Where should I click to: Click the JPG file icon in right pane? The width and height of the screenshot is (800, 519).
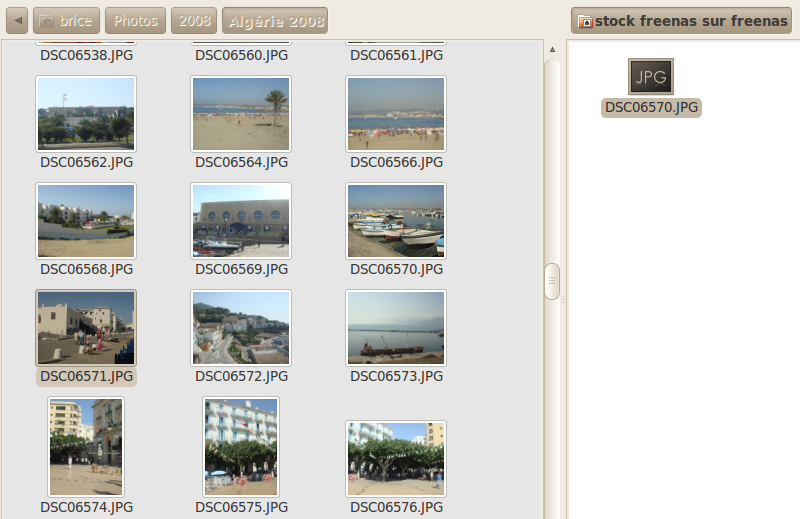[x=651, y=77]
